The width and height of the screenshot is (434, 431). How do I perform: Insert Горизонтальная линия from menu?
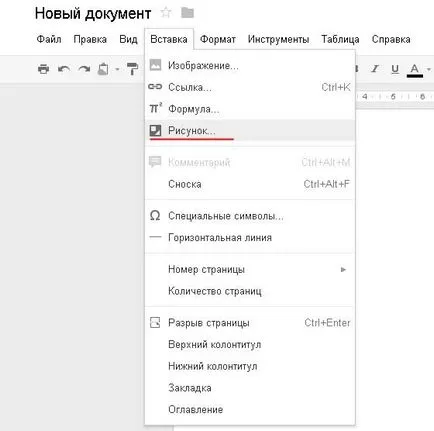250,238
